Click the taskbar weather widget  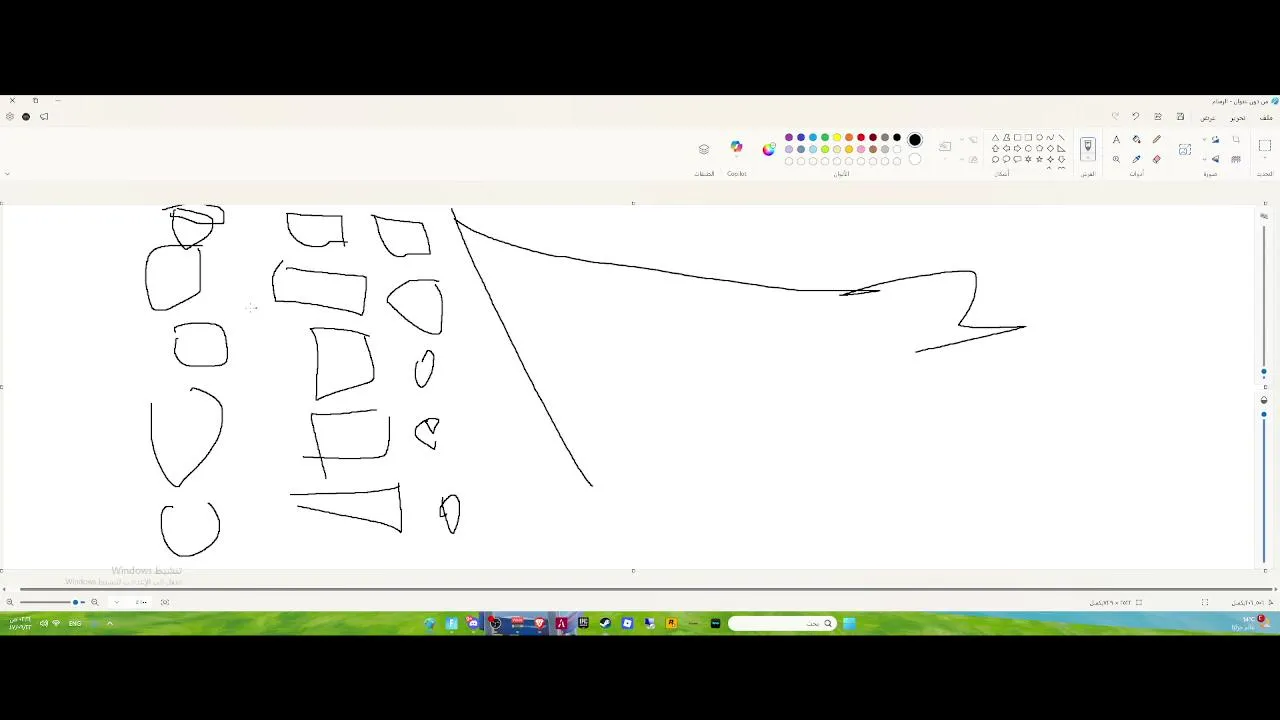1250,623
